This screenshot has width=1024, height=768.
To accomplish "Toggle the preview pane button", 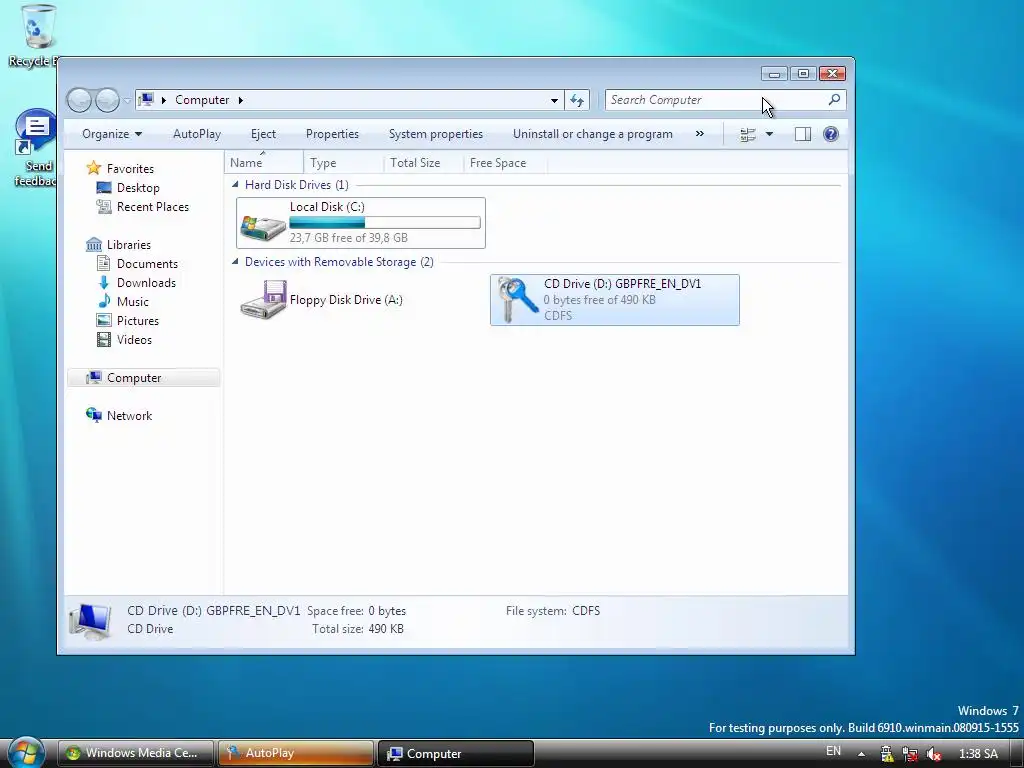I will pyautogui.click(x=803, y=134).
